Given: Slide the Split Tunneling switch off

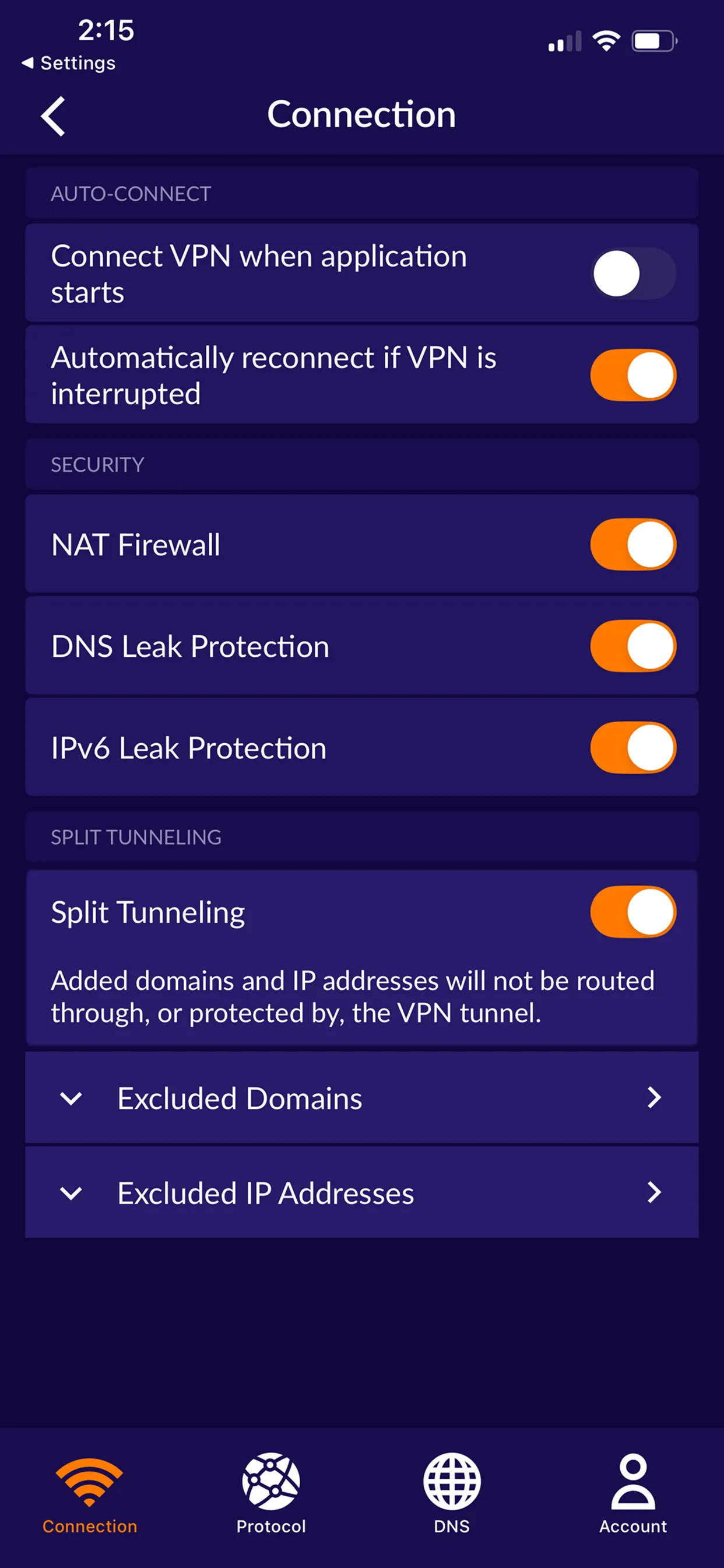Looking at the screenshot, I should [x=632, y=911].
